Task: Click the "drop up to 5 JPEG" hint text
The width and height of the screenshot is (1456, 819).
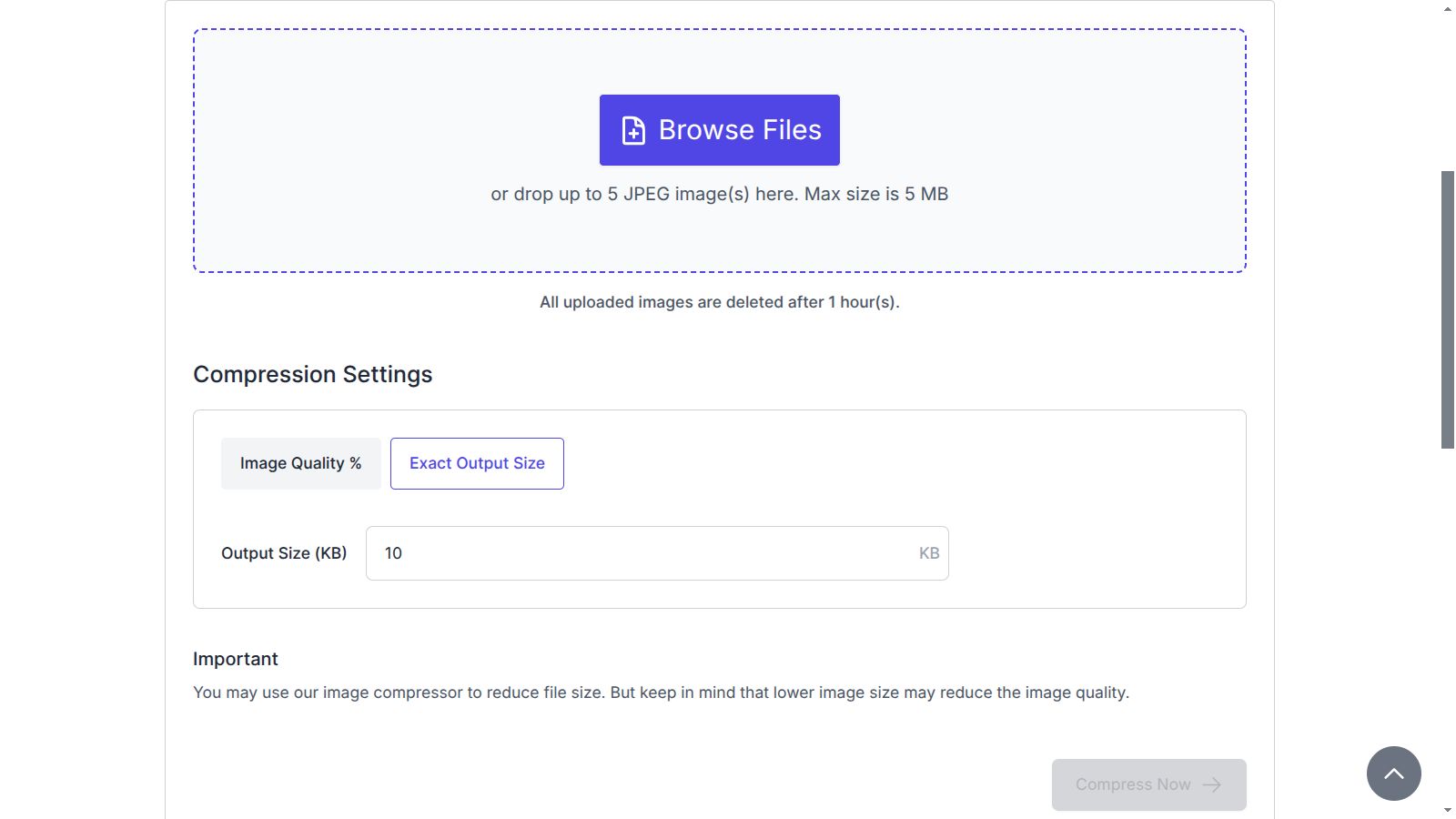Action: [719, 194]
